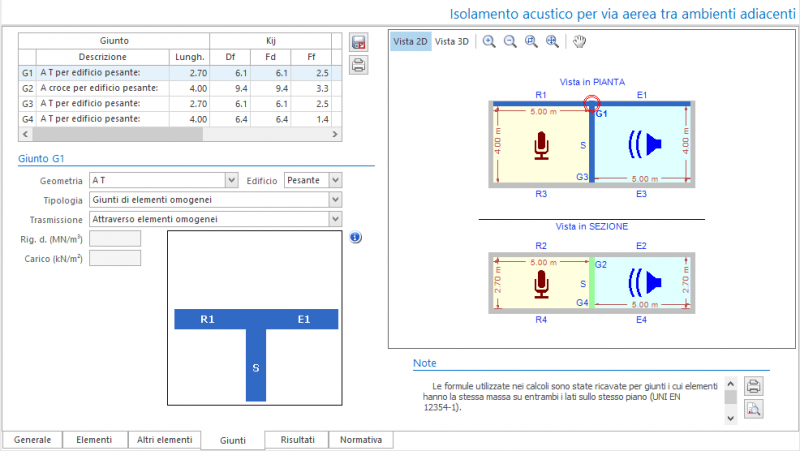This screenshot has width=800, height=451.
Task: Click the E1 label in the junction diagram
Action: (x=304, y=319)
